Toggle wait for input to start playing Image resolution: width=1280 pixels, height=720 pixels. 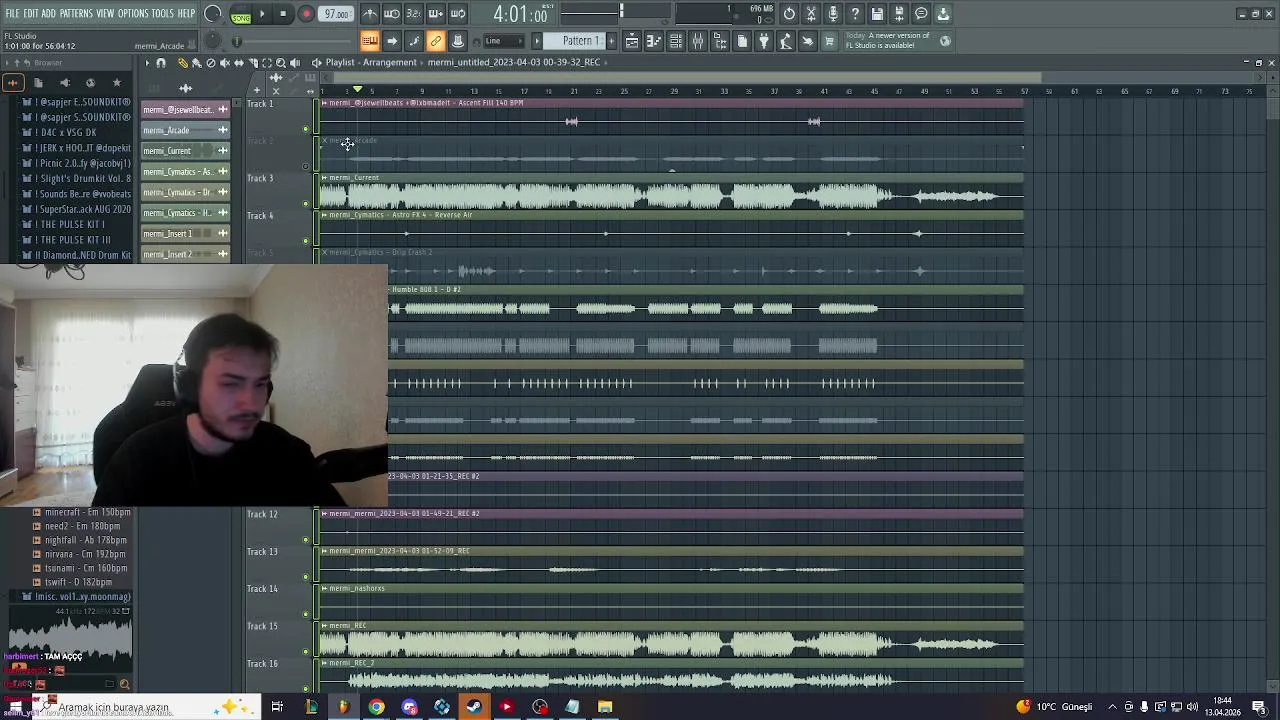coord(392,14)
